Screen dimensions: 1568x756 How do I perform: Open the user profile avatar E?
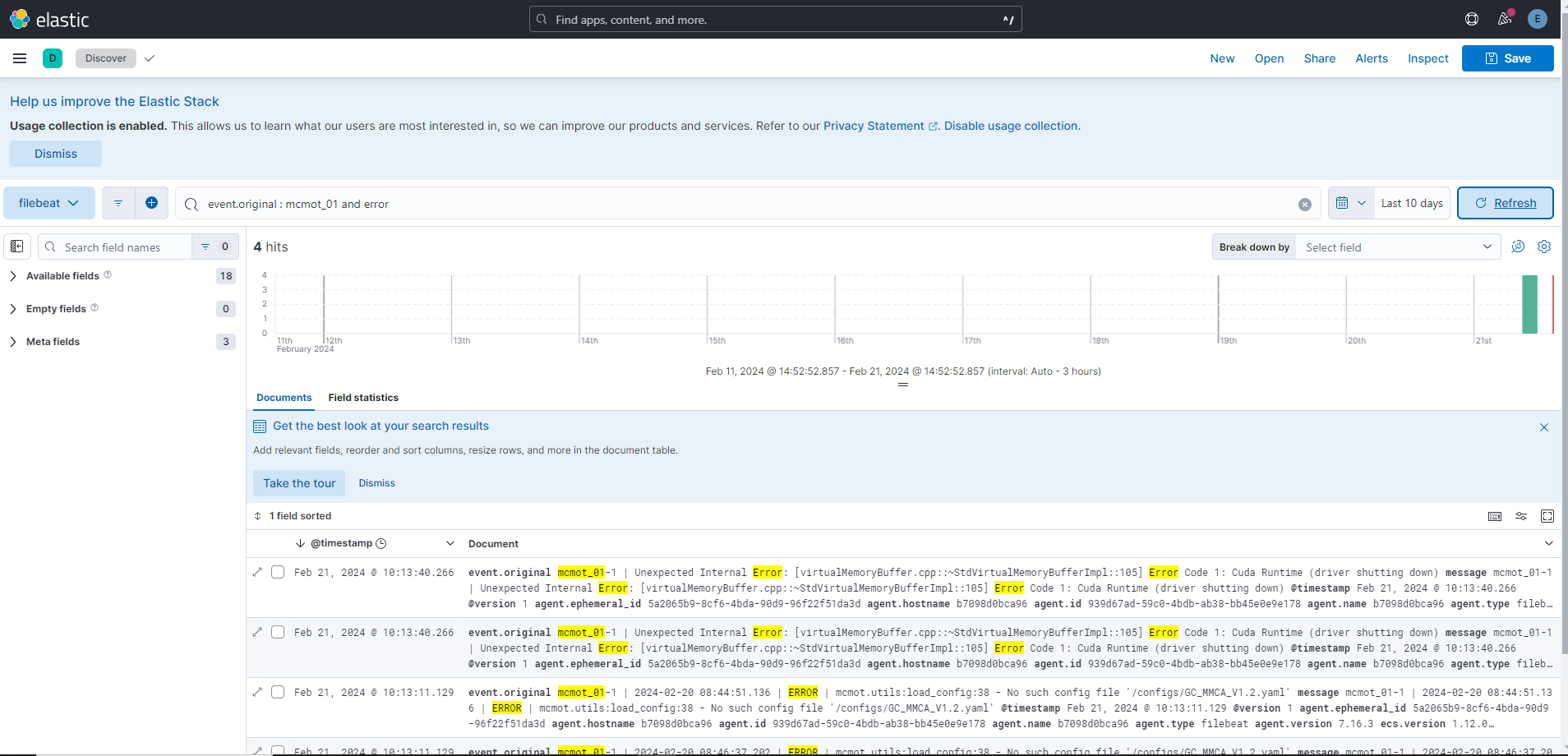click(x=1538, y=19)
